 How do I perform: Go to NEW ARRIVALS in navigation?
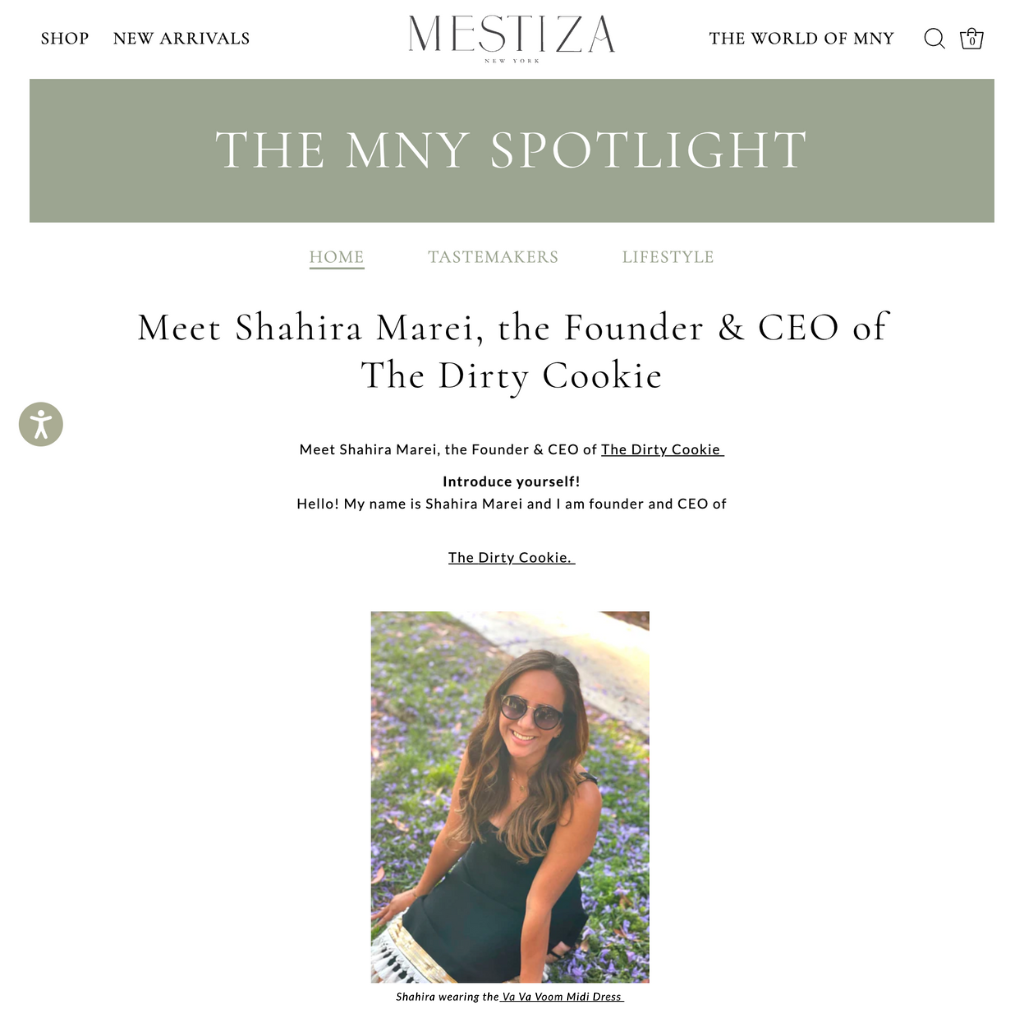(181, 39)
